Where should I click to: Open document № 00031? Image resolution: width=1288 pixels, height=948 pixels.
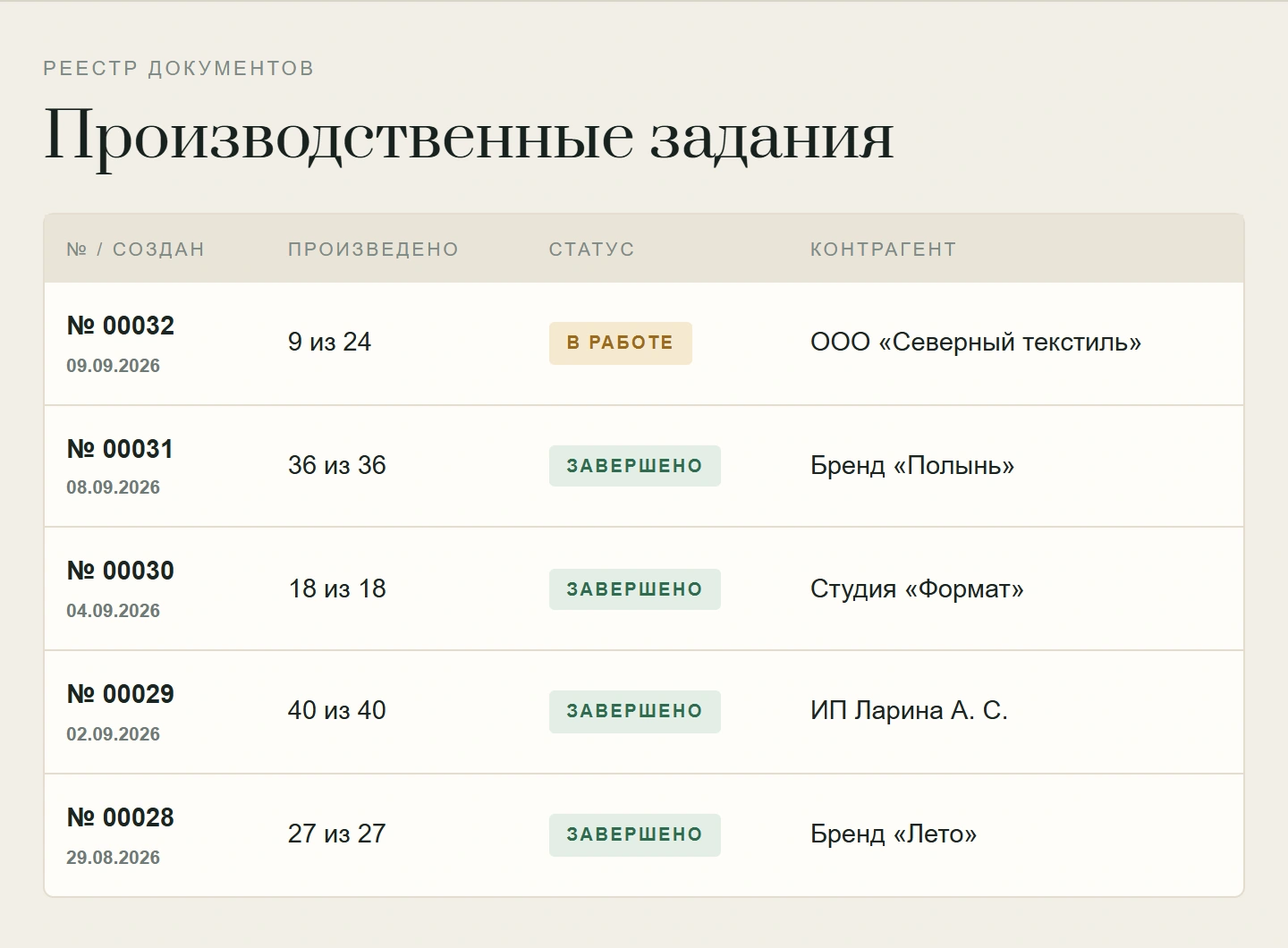point(120,449)
